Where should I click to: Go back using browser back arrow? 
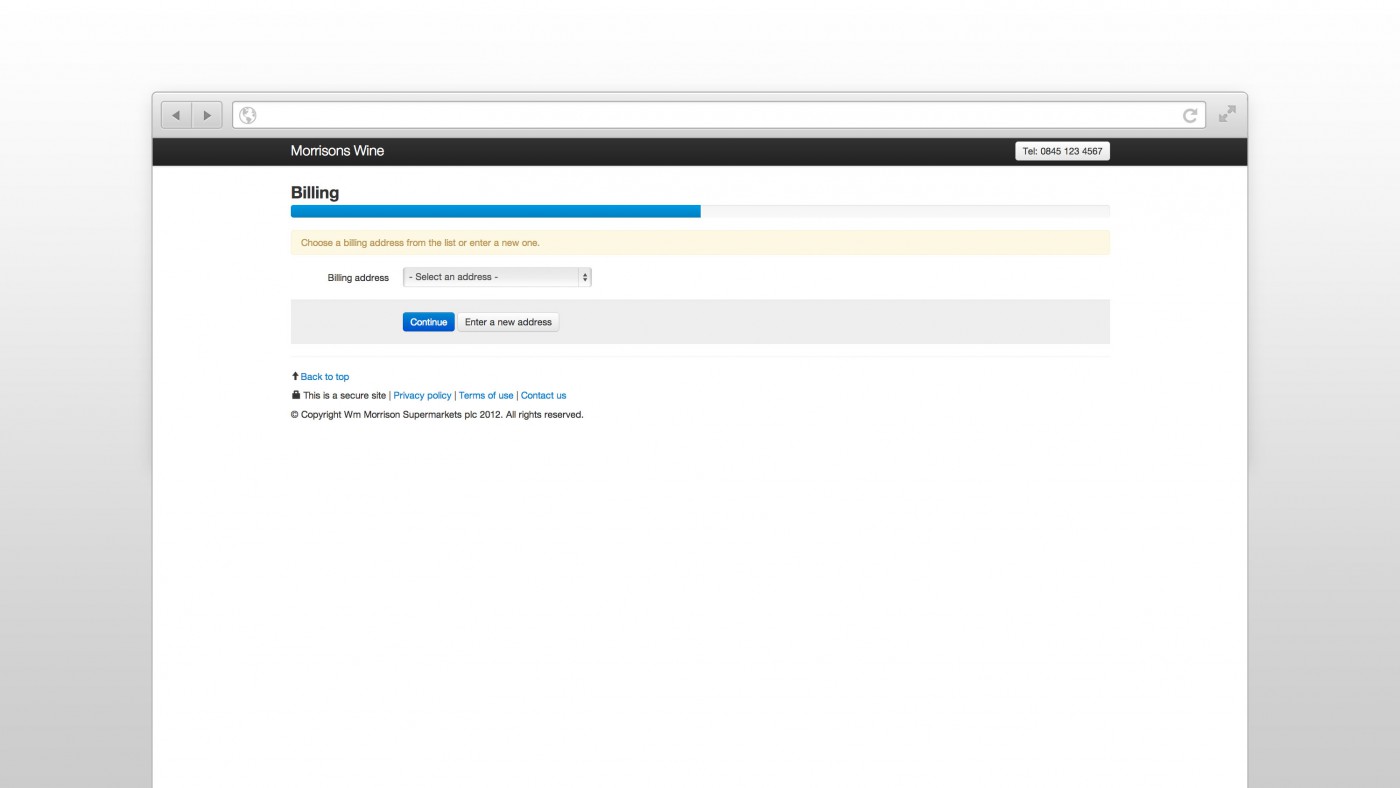pos(176,115)
